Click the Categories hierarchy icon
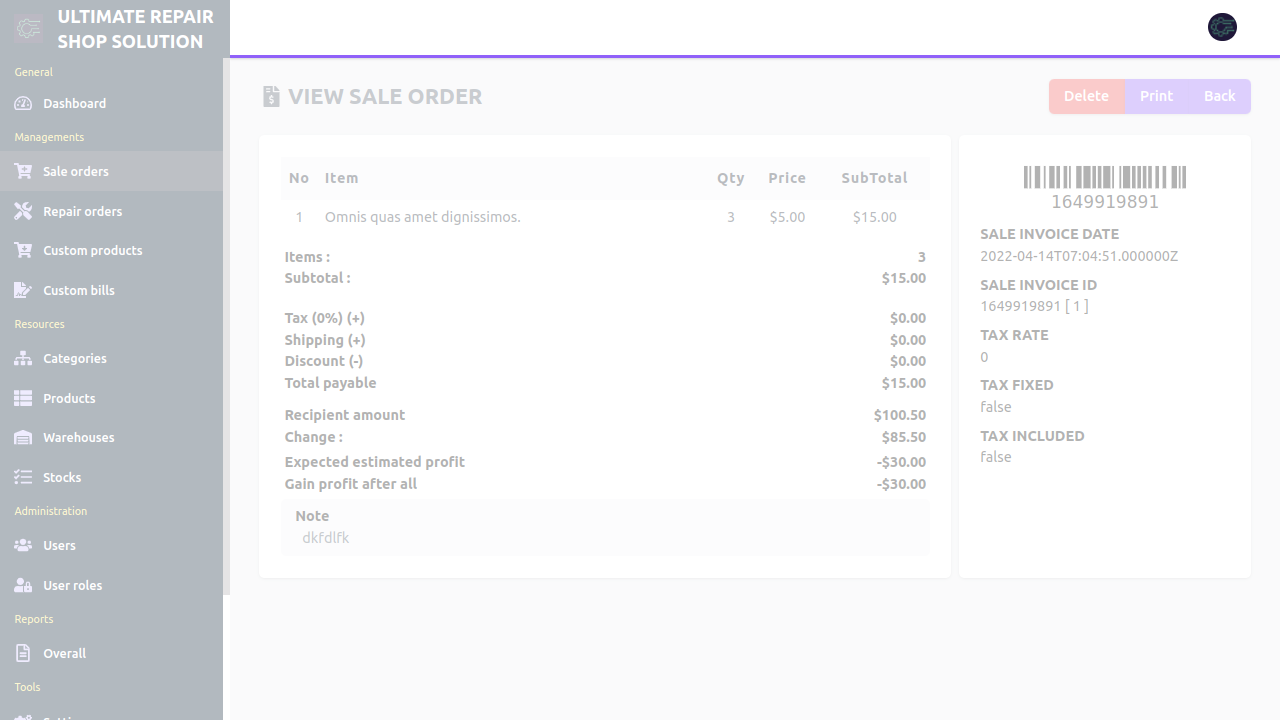 pos(23,359)
